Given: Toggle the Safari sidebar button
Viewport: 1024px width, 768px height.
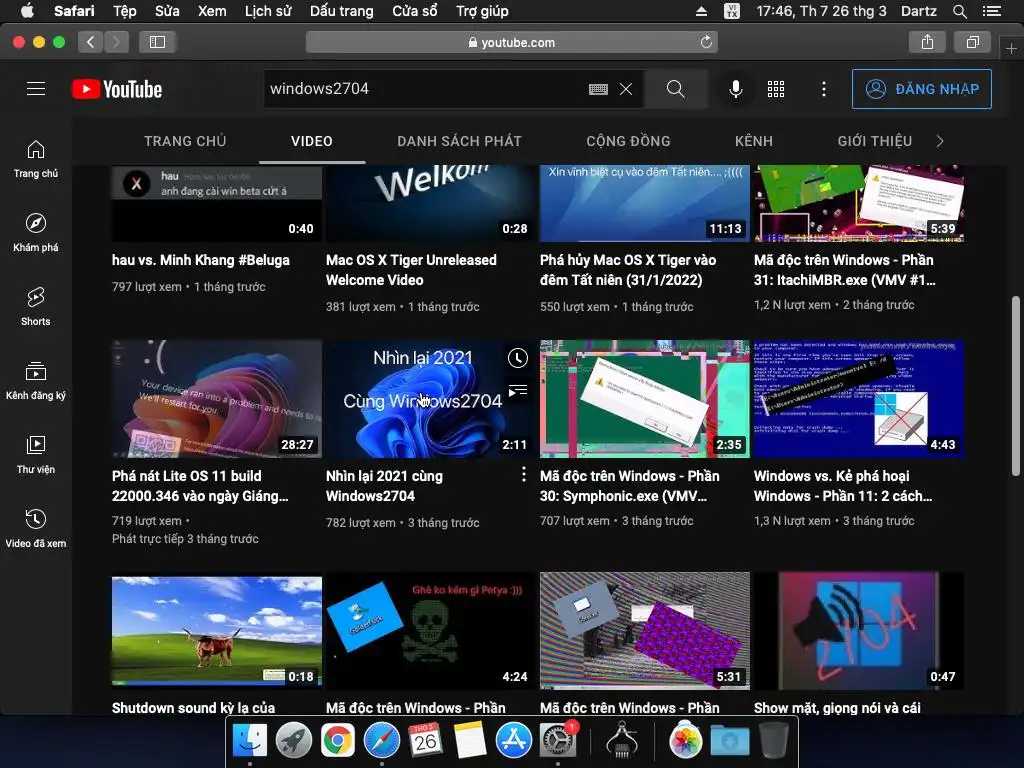Looking at the screenshot, I should click(x=157, y=42).
